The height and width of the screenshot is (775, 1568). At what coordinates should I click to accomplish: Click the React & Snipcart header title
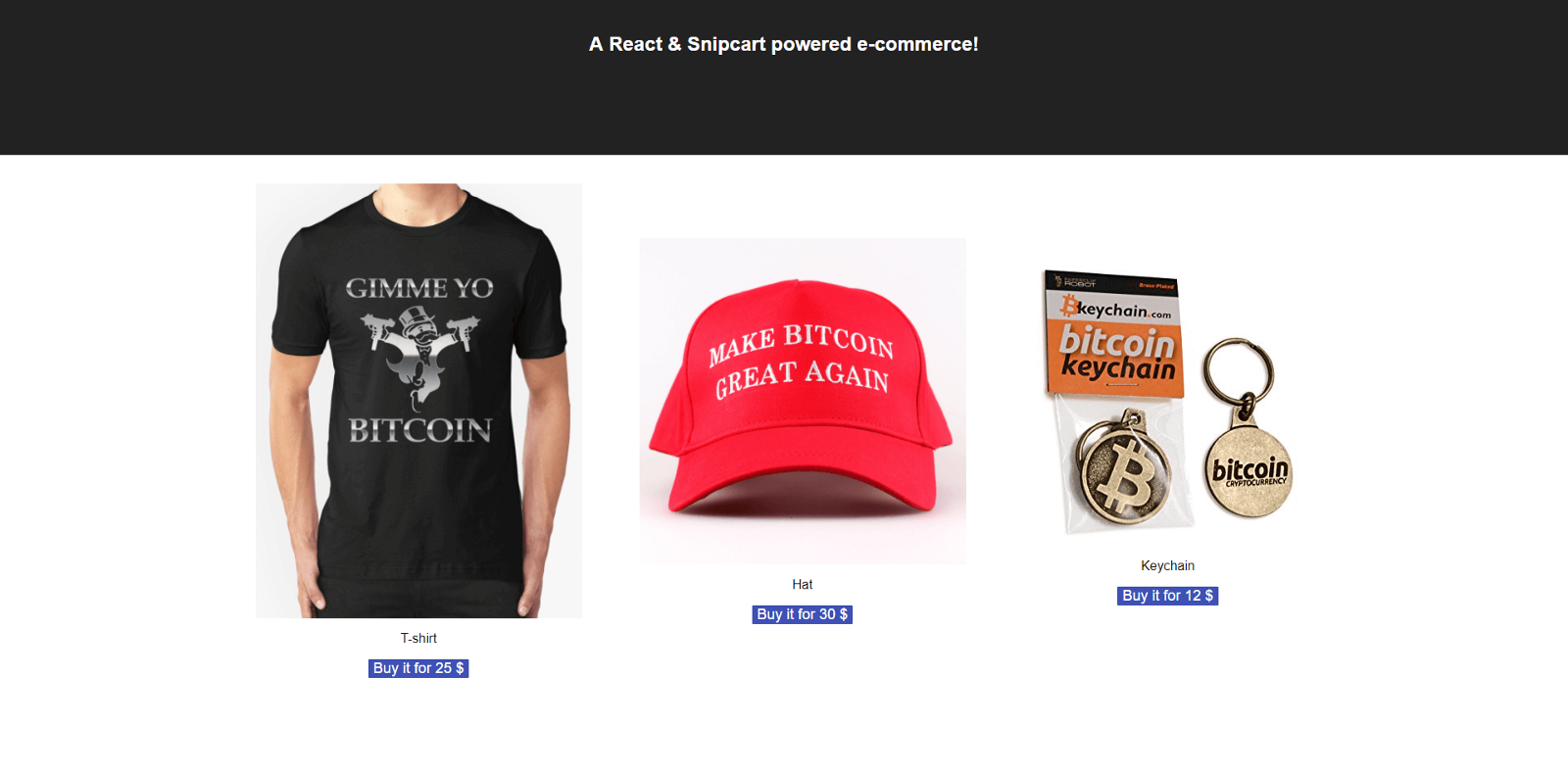pyautogui.click(x=783, y=44)
